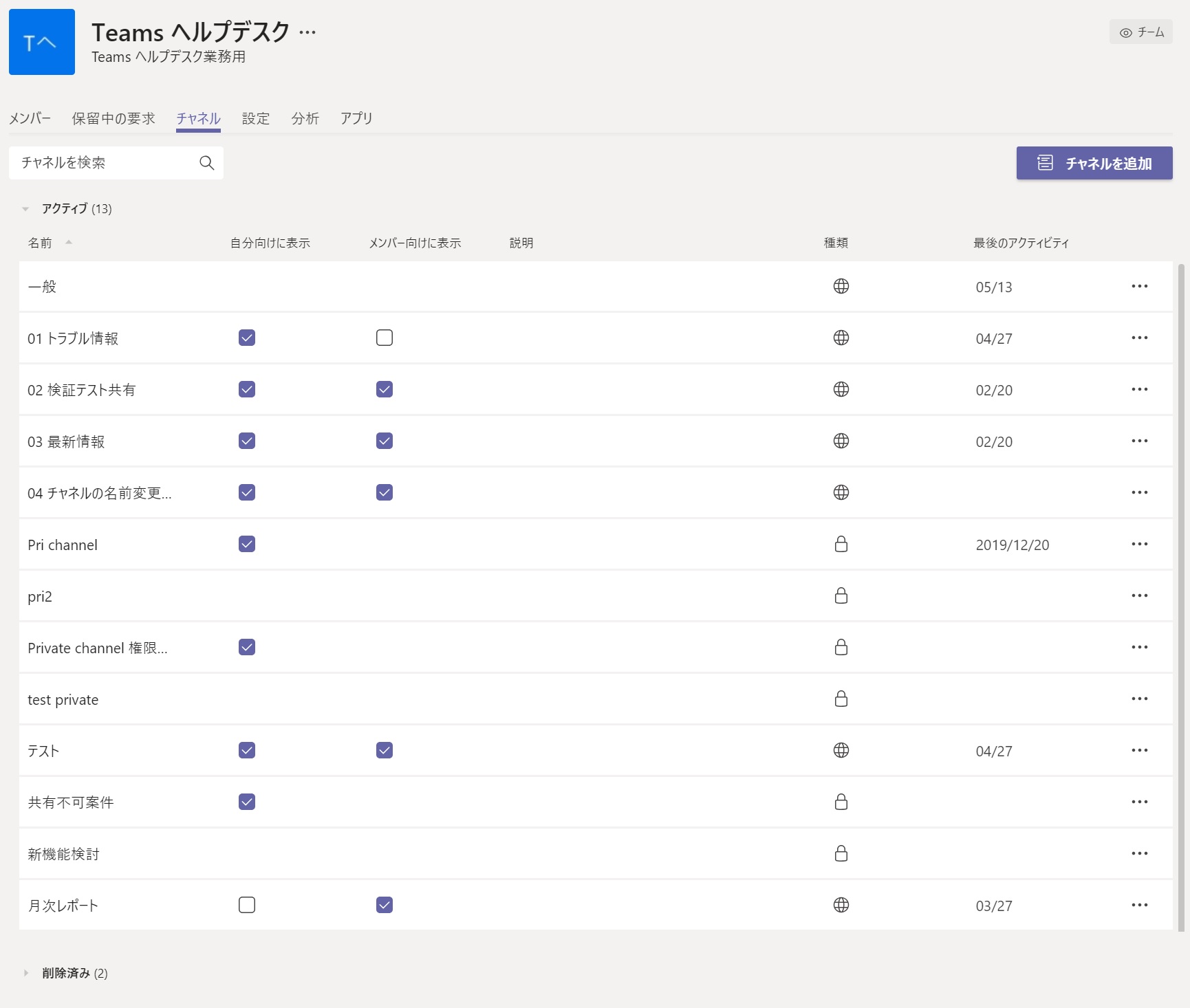The width and height of the screenshot is (1190, 1008).
Task: Uncheck show-for-members on 04 チャネルの名前変更
Action: (x=385, y=492)
